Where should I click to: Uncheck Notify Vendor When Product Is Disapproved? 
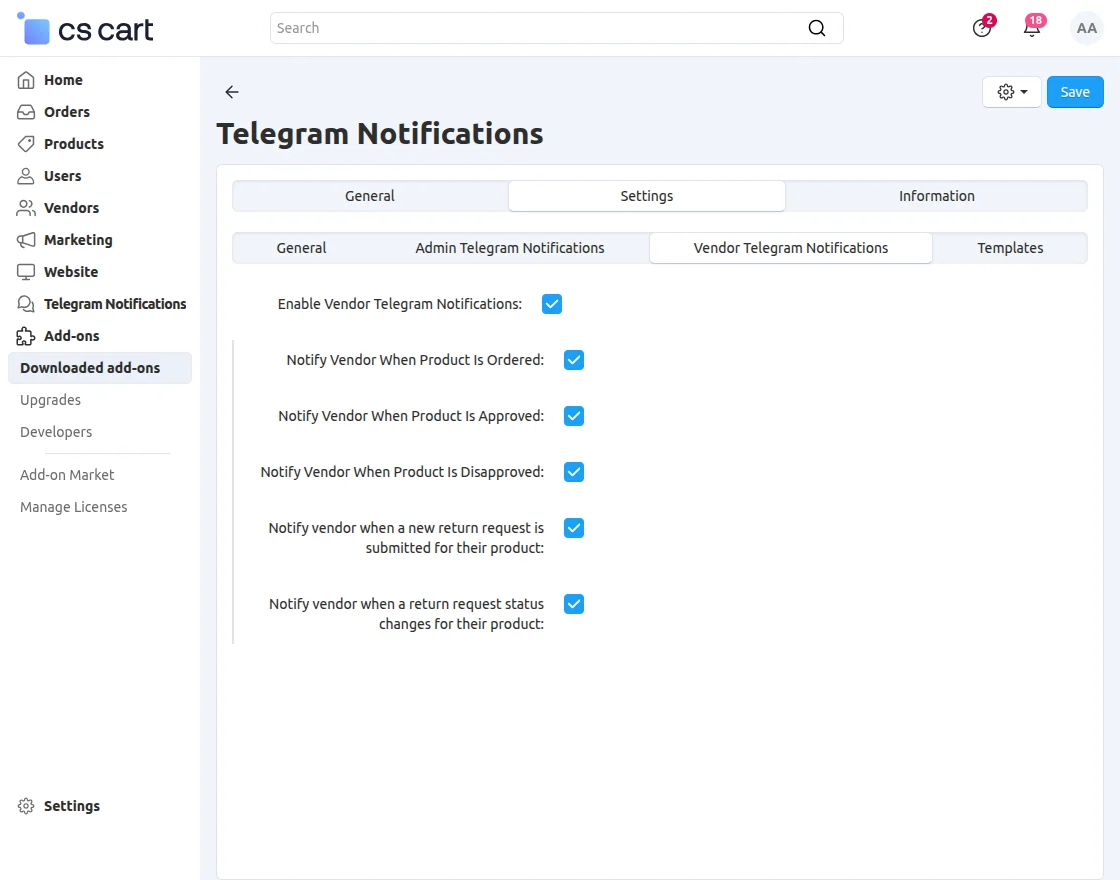coord(574,472)
